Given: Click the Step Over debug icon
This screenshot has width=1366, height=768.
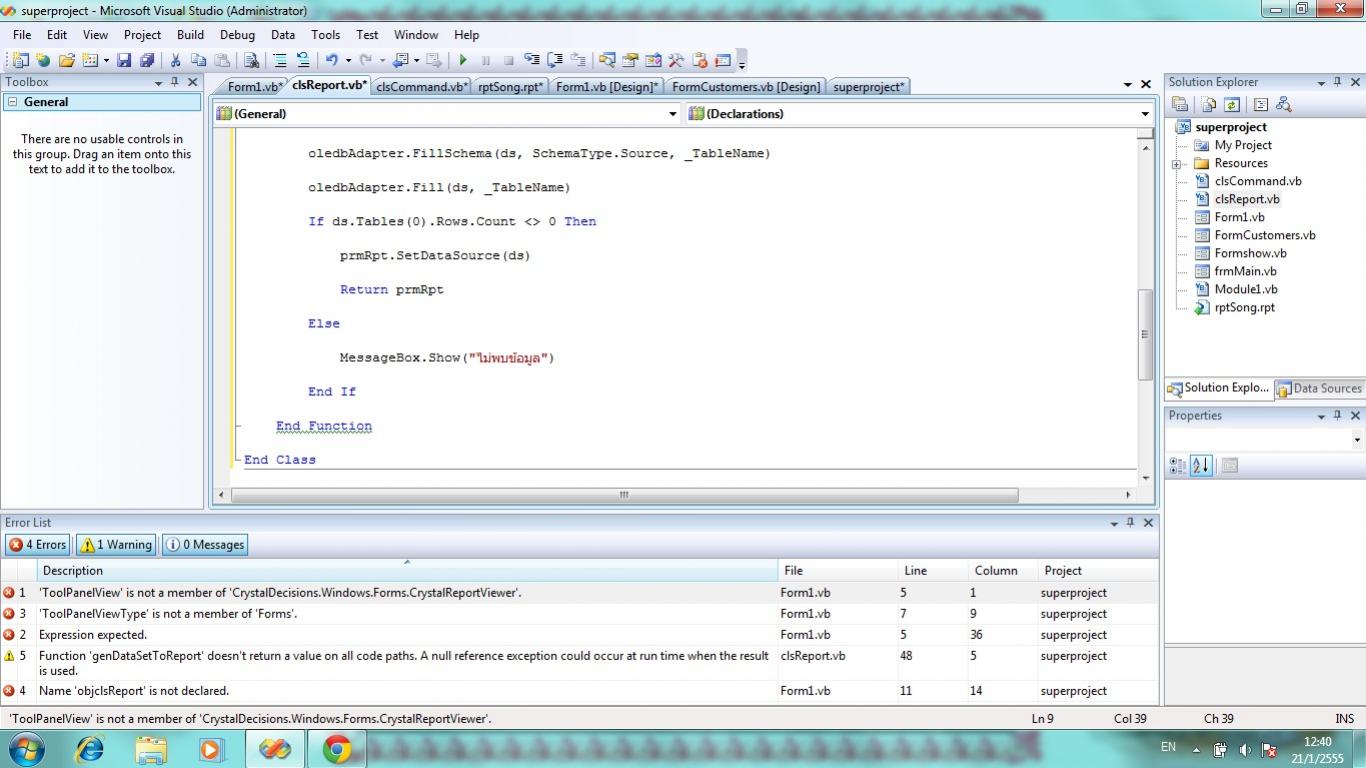Looking at the screenshot, I should [x=555, y=60].
